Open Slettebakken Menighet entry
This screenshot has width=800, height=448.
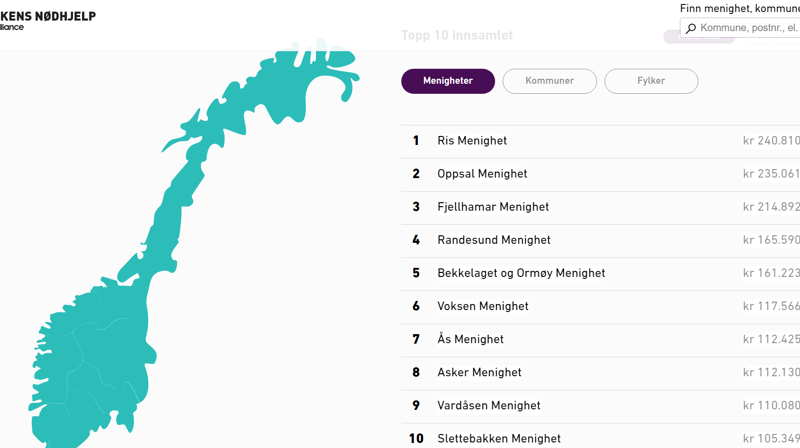[x=499, y=438]
